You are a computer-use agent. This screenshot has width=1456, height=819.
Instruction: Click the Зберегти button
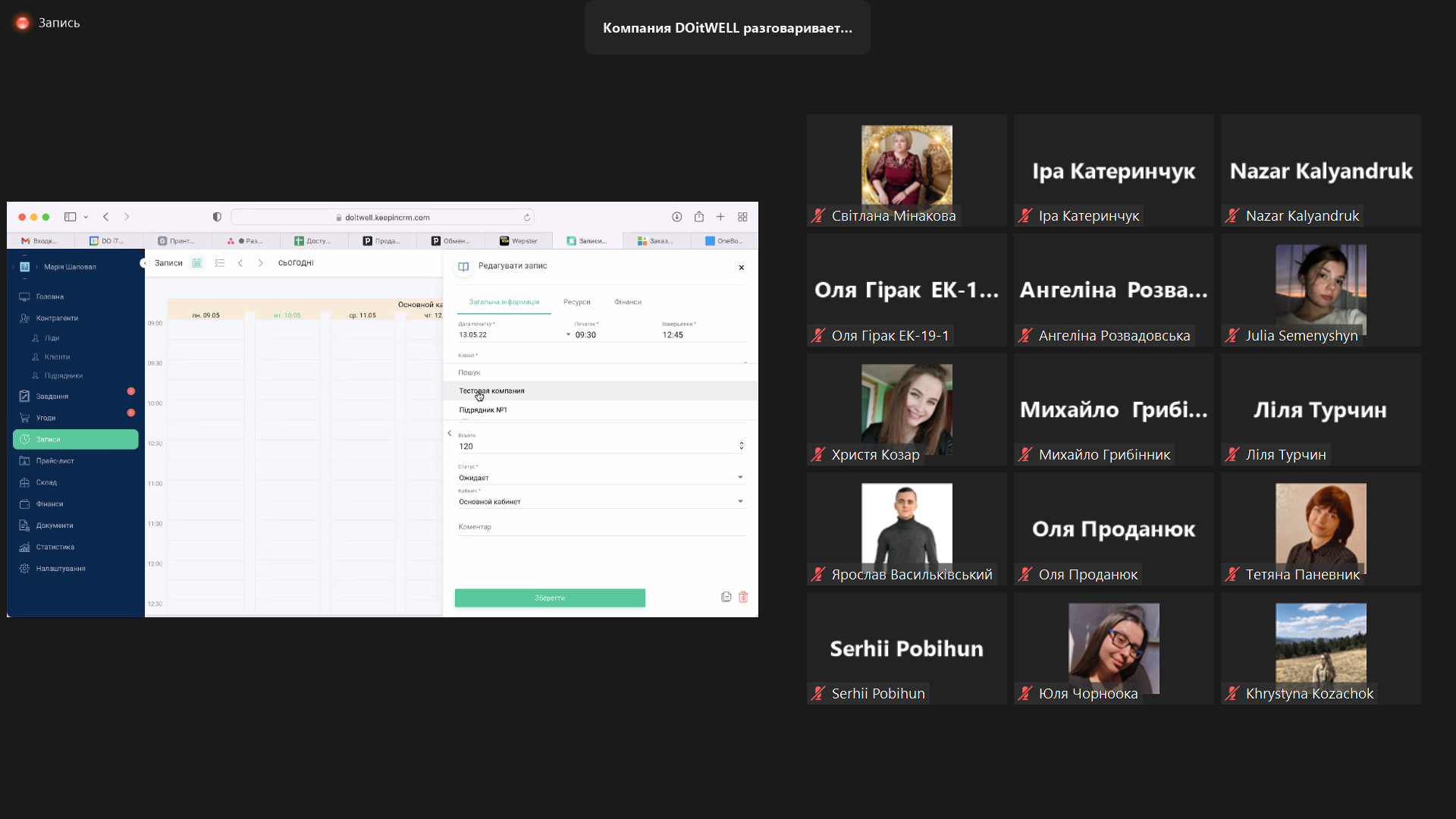pyautogui.click(x=550, y=598)
